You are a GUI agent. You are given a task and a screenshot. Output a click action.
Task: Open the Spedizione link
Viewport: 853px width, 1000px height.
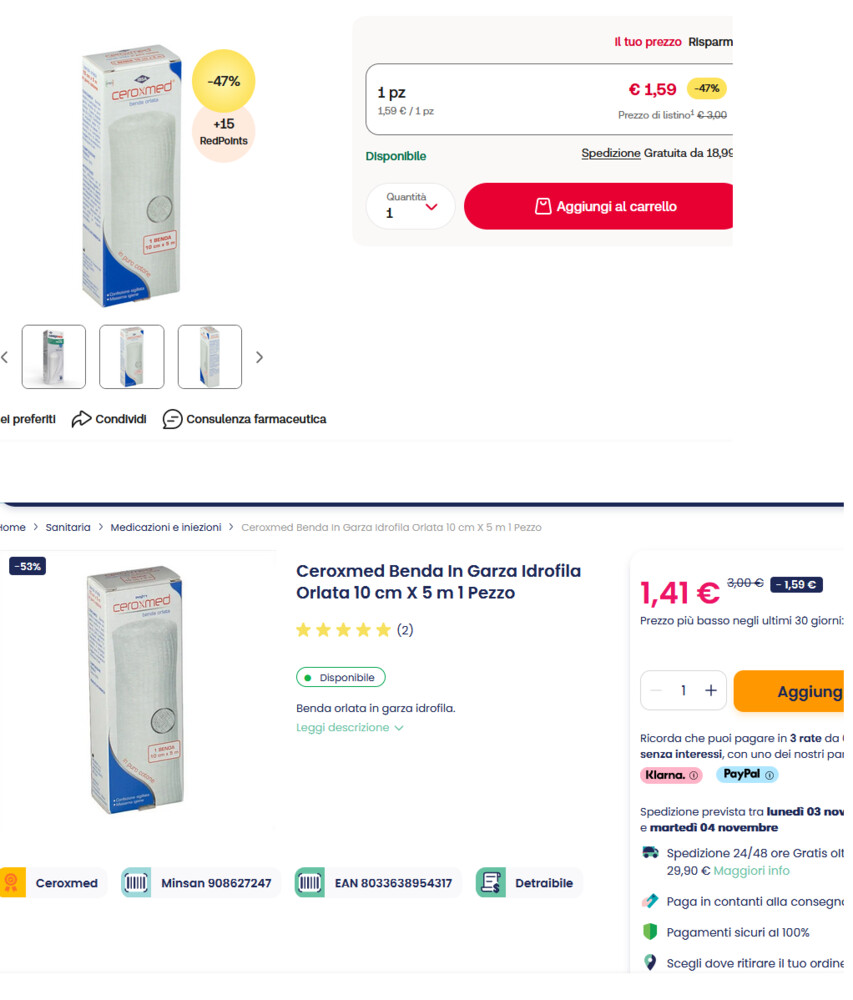tap(610, 153)
